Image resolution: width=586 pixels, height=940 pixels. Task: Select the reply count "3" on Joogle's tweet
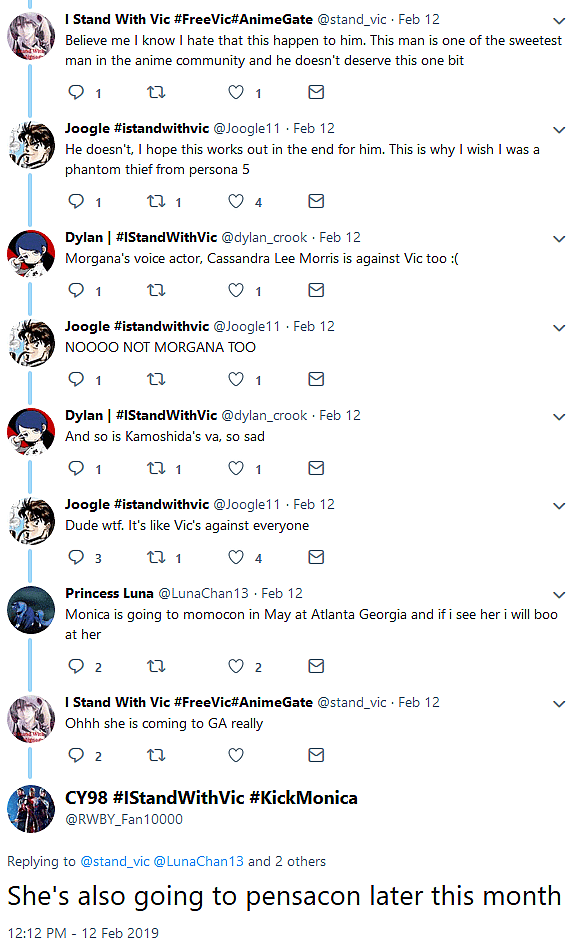point(97,557)
